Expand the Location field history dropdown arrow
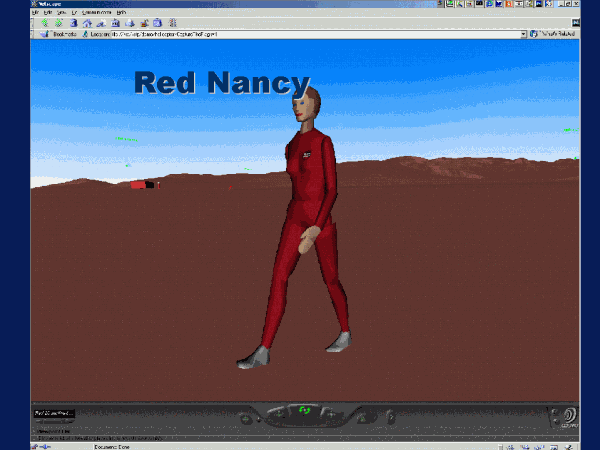This screenshot has height=450, width=600. (x=523, y=34)
